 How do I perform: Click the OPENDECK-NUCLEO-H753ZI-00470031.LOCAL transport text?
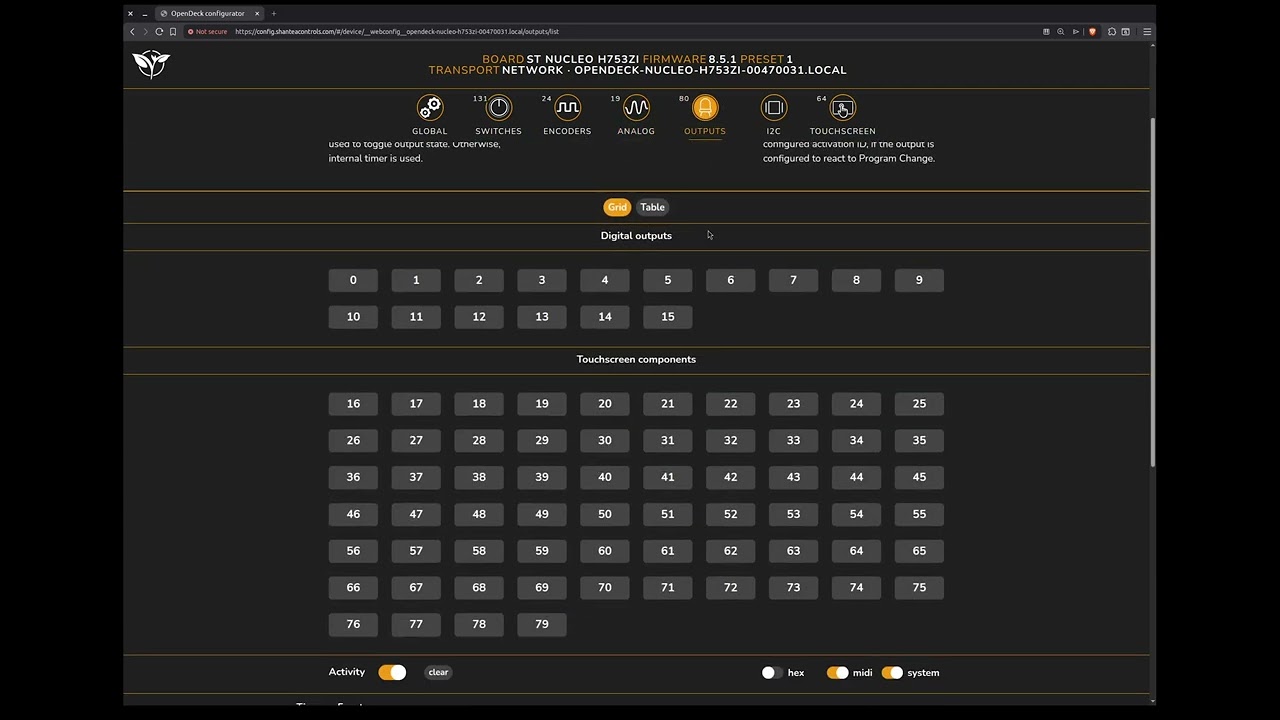click(710, 71)
